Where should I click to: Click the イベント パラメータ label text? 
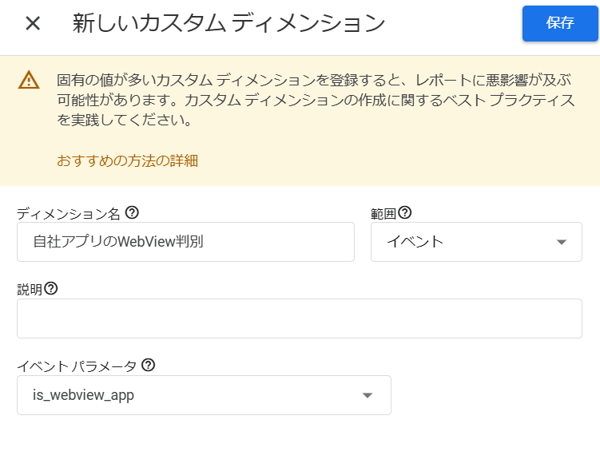(x=77, y=366)
